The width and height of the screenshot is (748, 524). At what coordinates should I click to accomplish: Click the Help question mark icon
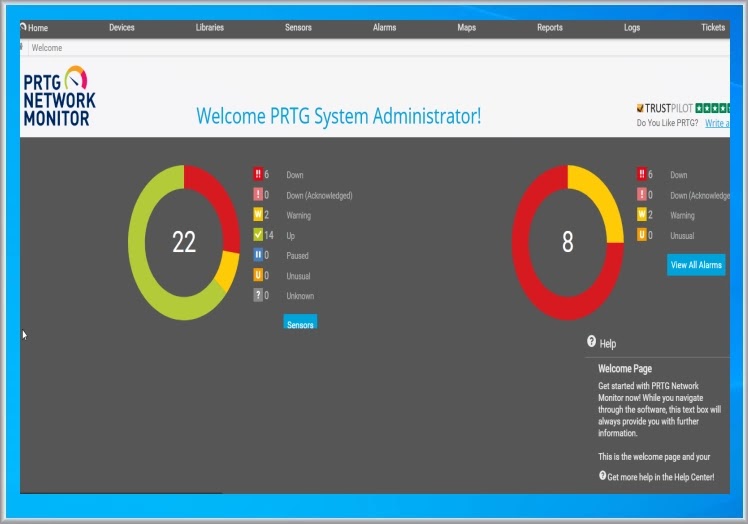[592, 341]
